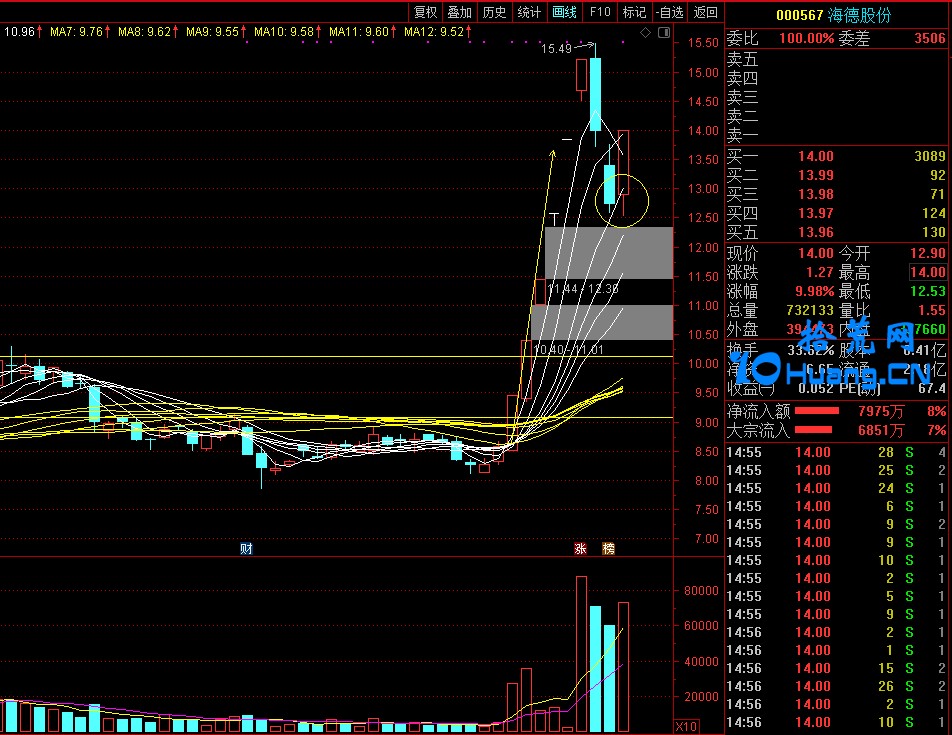Viewport: 952px width, 735px height.
Task: Select the tallest red volume bar
Action: tap(581, 654)
